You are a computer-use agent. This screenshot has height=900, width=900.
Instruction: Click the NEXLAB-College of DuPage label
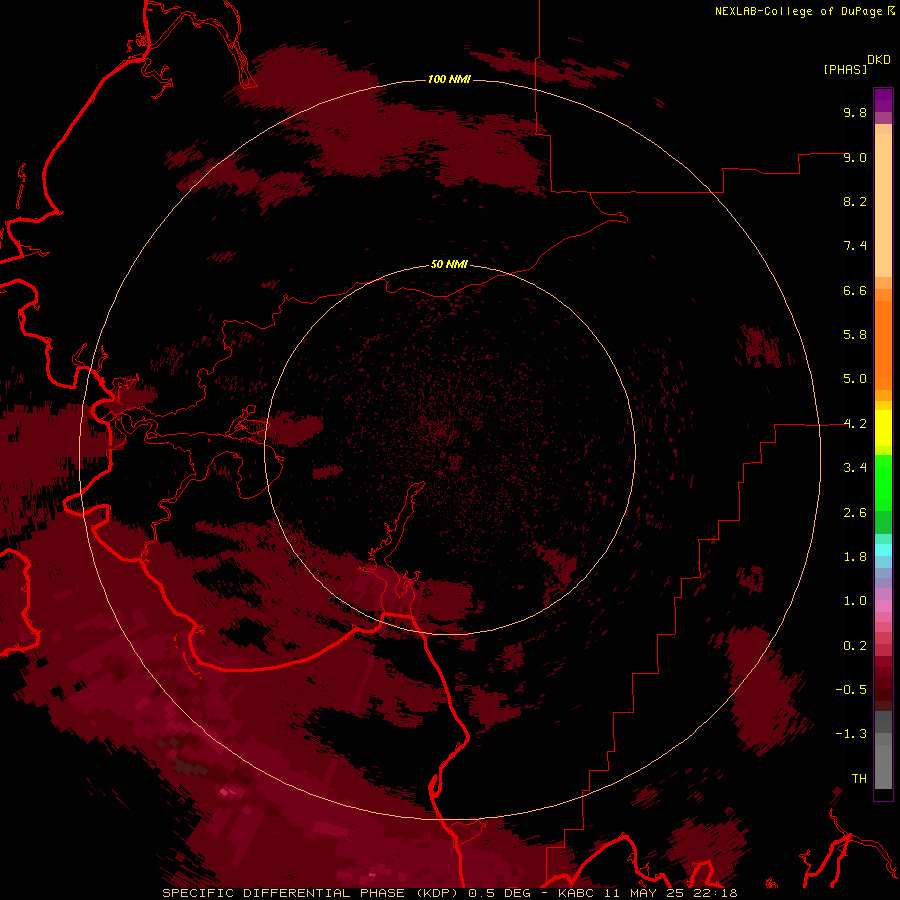click(798, 11)
